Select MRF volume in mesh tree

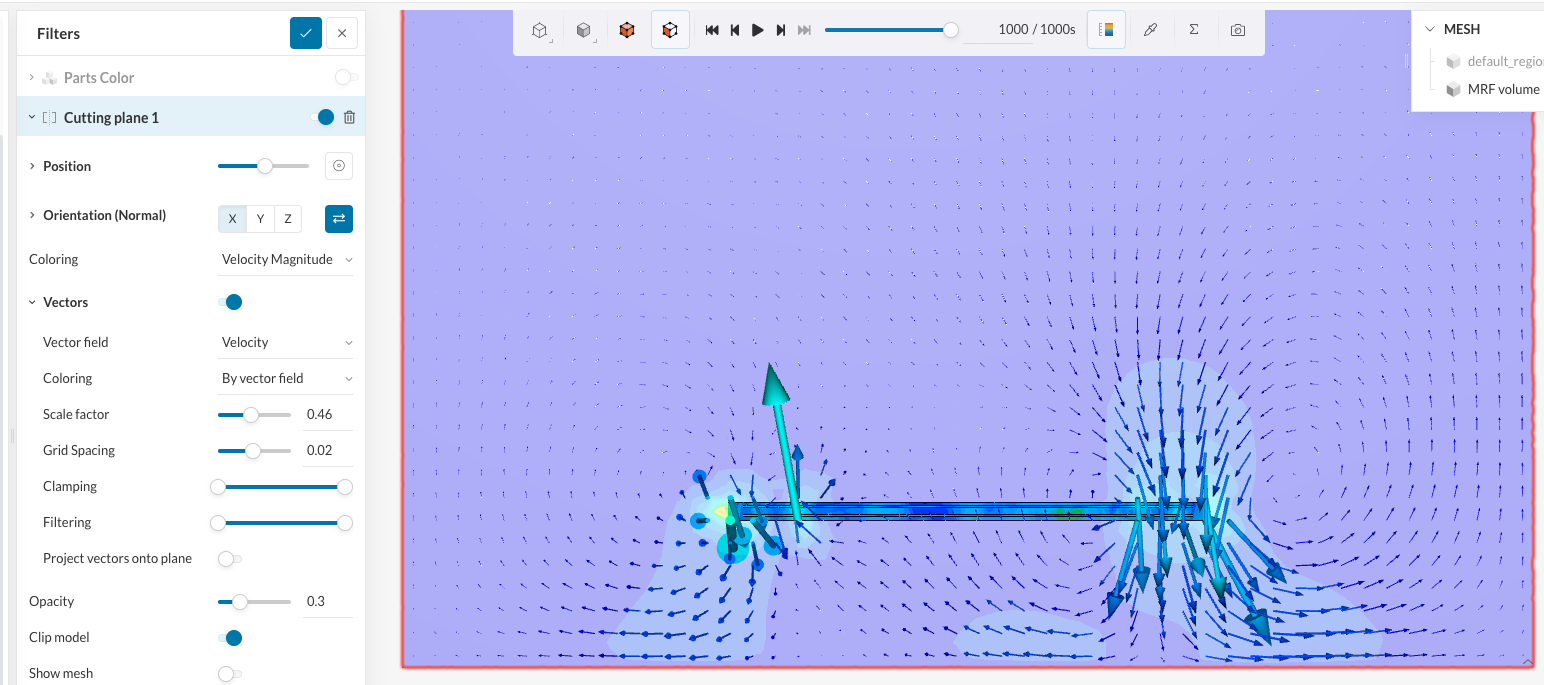[x=1503, y=89]
